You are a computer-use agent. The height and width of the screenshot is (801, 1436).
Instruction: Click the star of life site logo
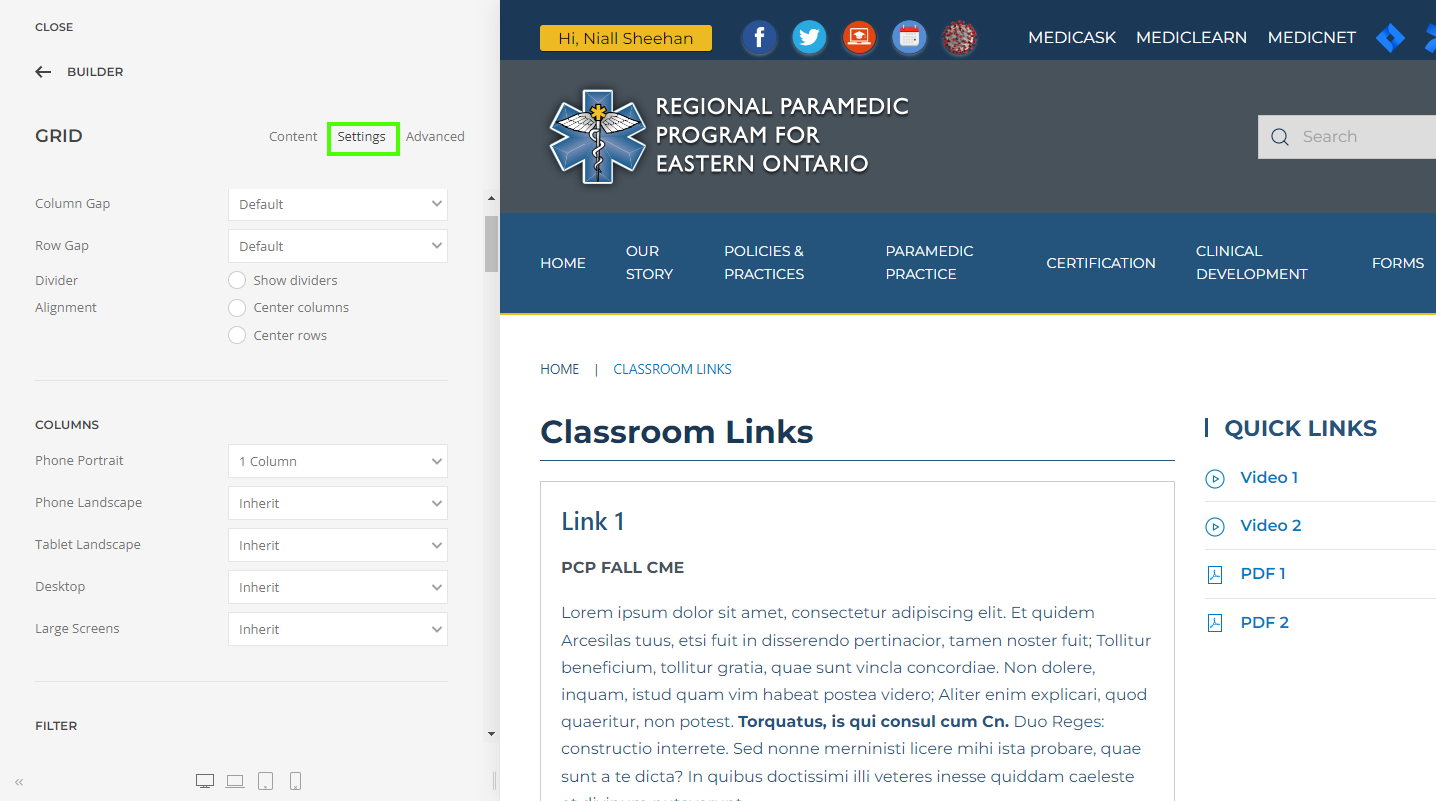pyautogui.click(x=597, y=136)
